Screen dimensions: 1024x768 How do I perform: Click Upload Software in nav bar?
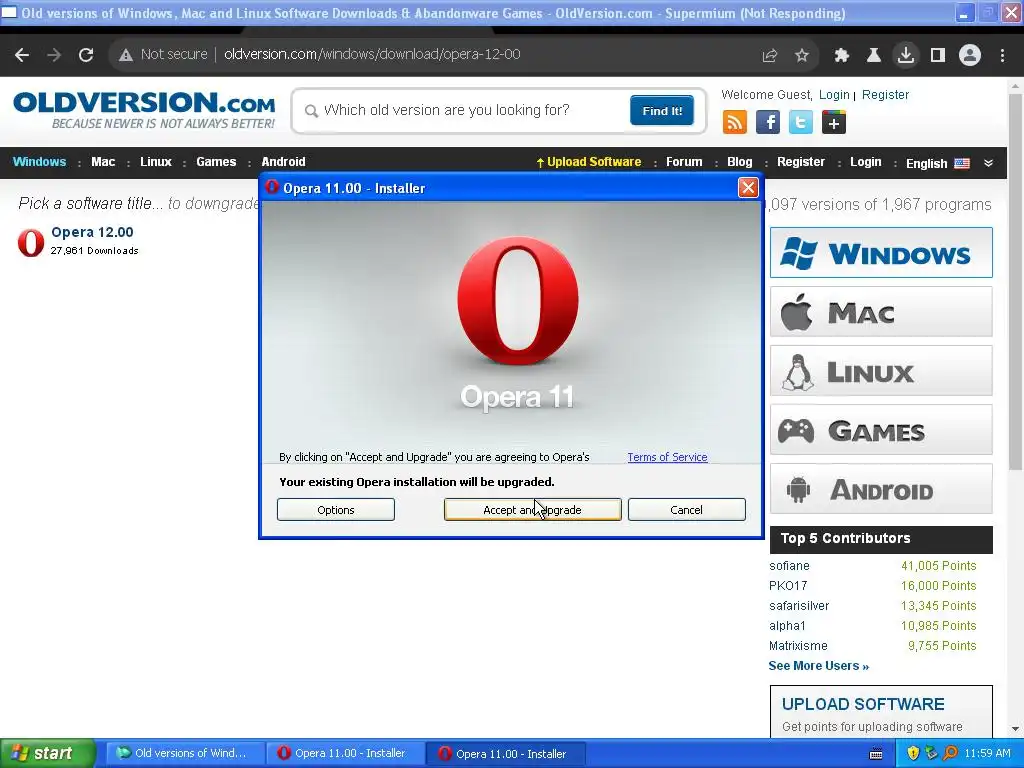[588, 162]
